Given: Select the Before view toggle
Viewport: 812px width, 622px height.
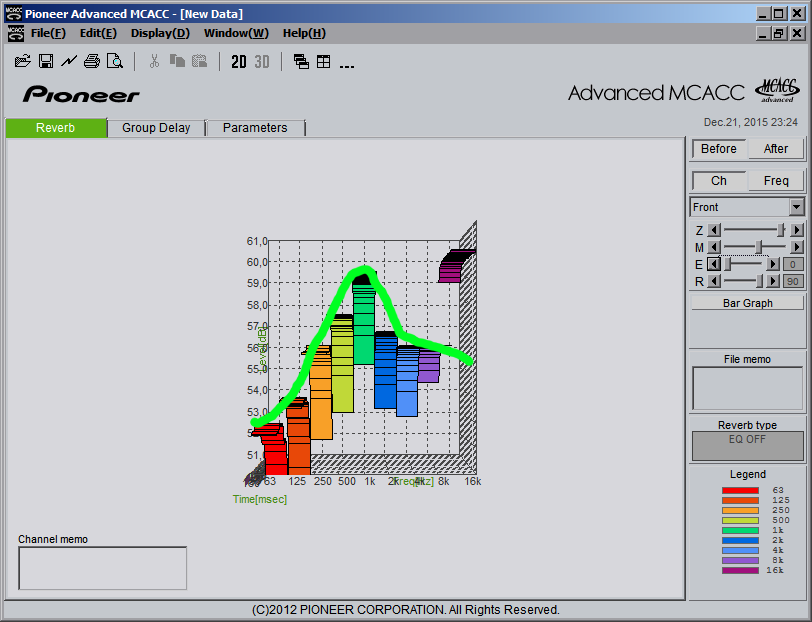Looking at the screenshot, I should pyautogui.click(x=719, y=149).
